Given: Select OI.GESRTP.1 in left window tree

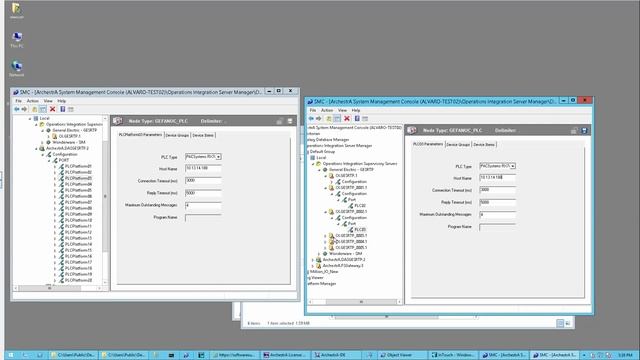Looking at the screenshot, I should point(70,136).
